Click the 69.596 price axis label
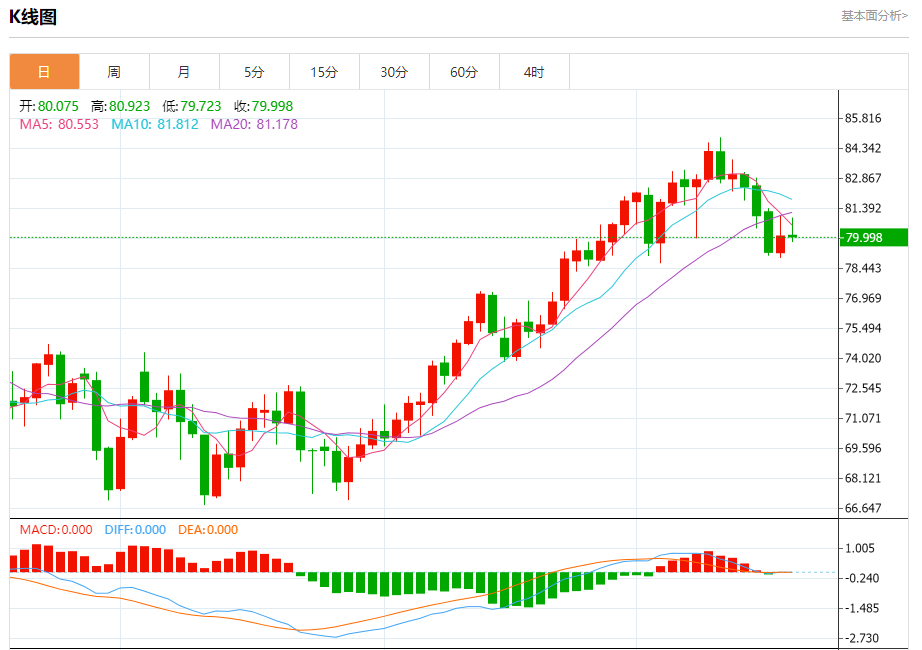This screenshot has width=922, height=650. tap(863, 448)
